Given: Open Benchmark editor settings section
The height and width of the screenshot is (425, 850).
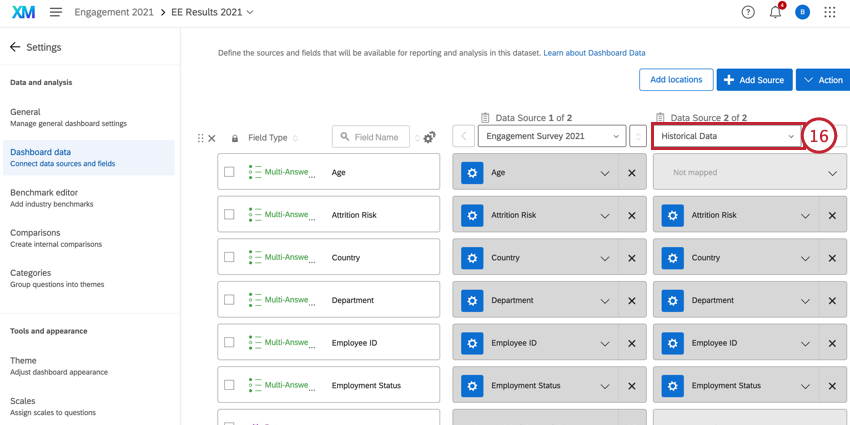Looking at the screenshot, I should click(x=44, y=197).
